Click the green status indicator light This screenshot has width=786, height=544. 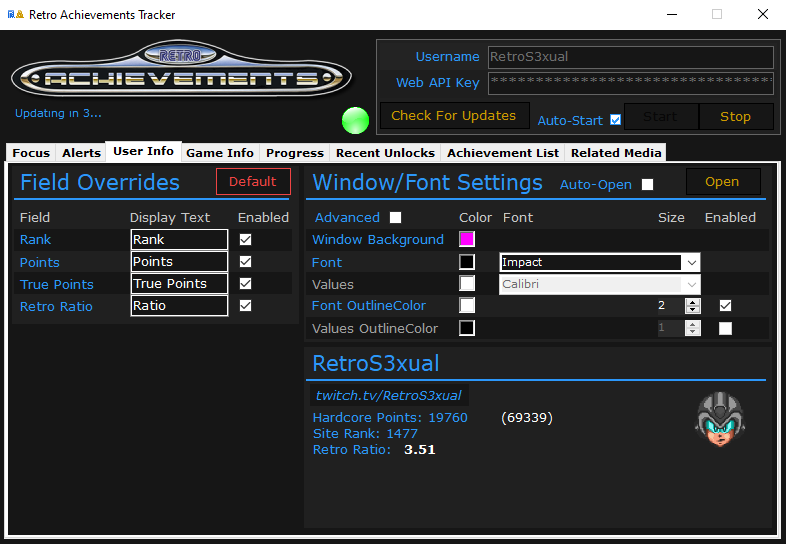tap(355, 120)
